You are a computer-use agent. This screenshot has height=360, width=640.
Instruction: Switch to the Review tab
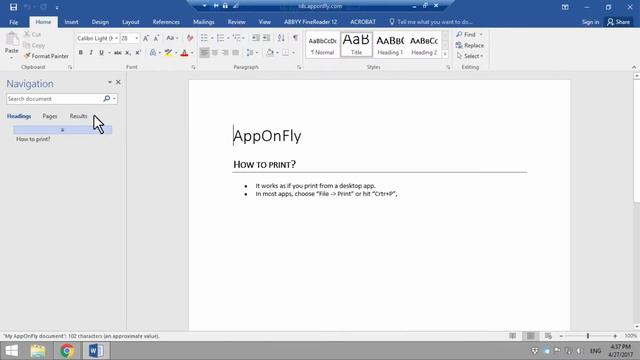(x=236, y=22)
